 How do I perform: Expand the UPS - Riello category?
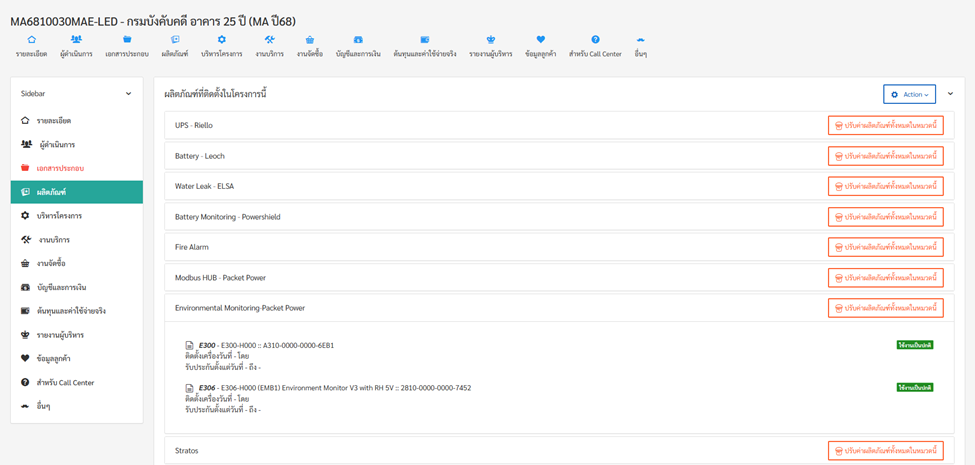(x=194, y=126)
